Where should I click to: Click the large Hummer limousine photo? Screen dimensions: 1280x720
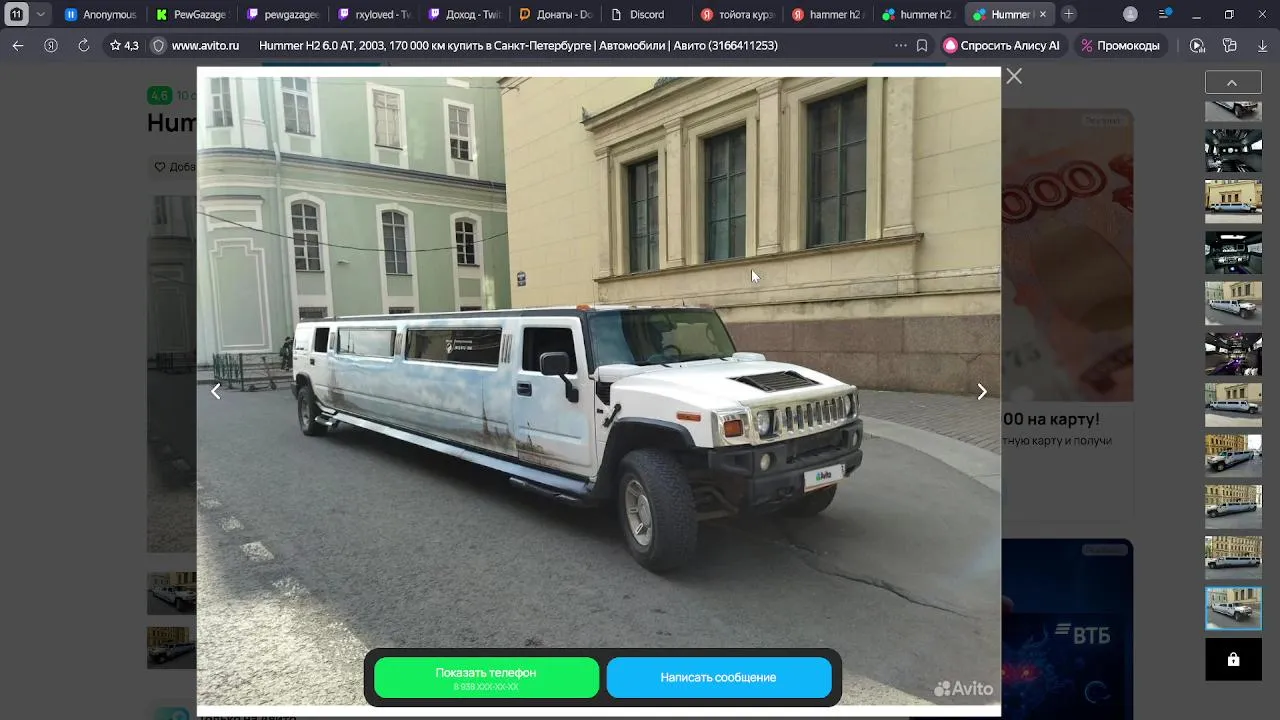pyautogui.click(x=598, y=390)
